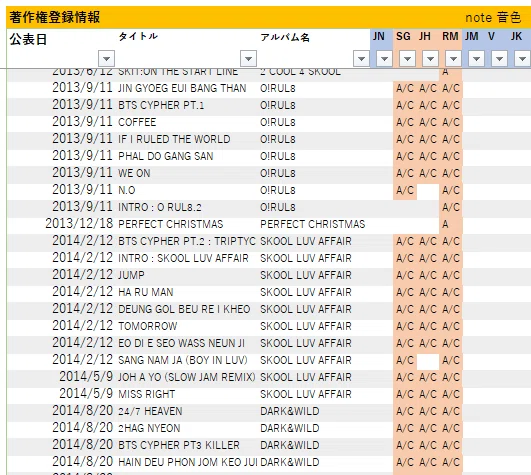Select the 公表日 column header
This screenshot has height=475, width=531.
[x=28, y=39]
